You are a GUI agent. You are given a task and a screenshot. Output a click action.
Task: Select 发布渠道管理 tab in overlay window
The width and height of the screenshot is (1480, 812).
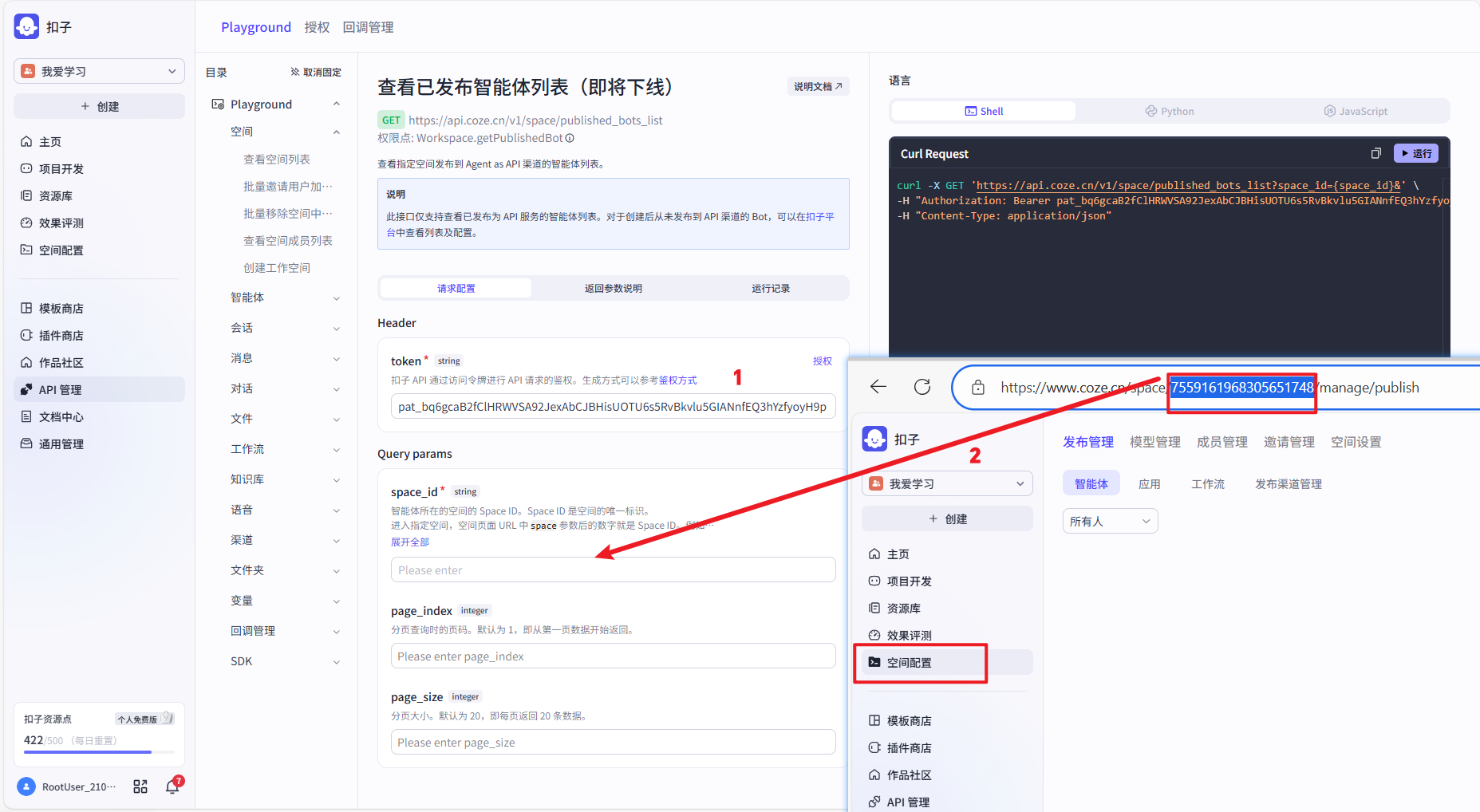click(x=1289, y=483)
